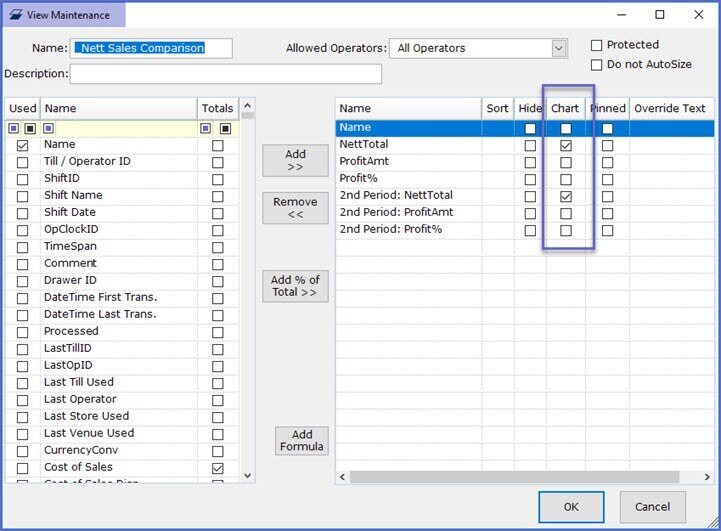The image size is (721, 531).
Task: Click into the Description text field
Action: click(x=226, y=74)
